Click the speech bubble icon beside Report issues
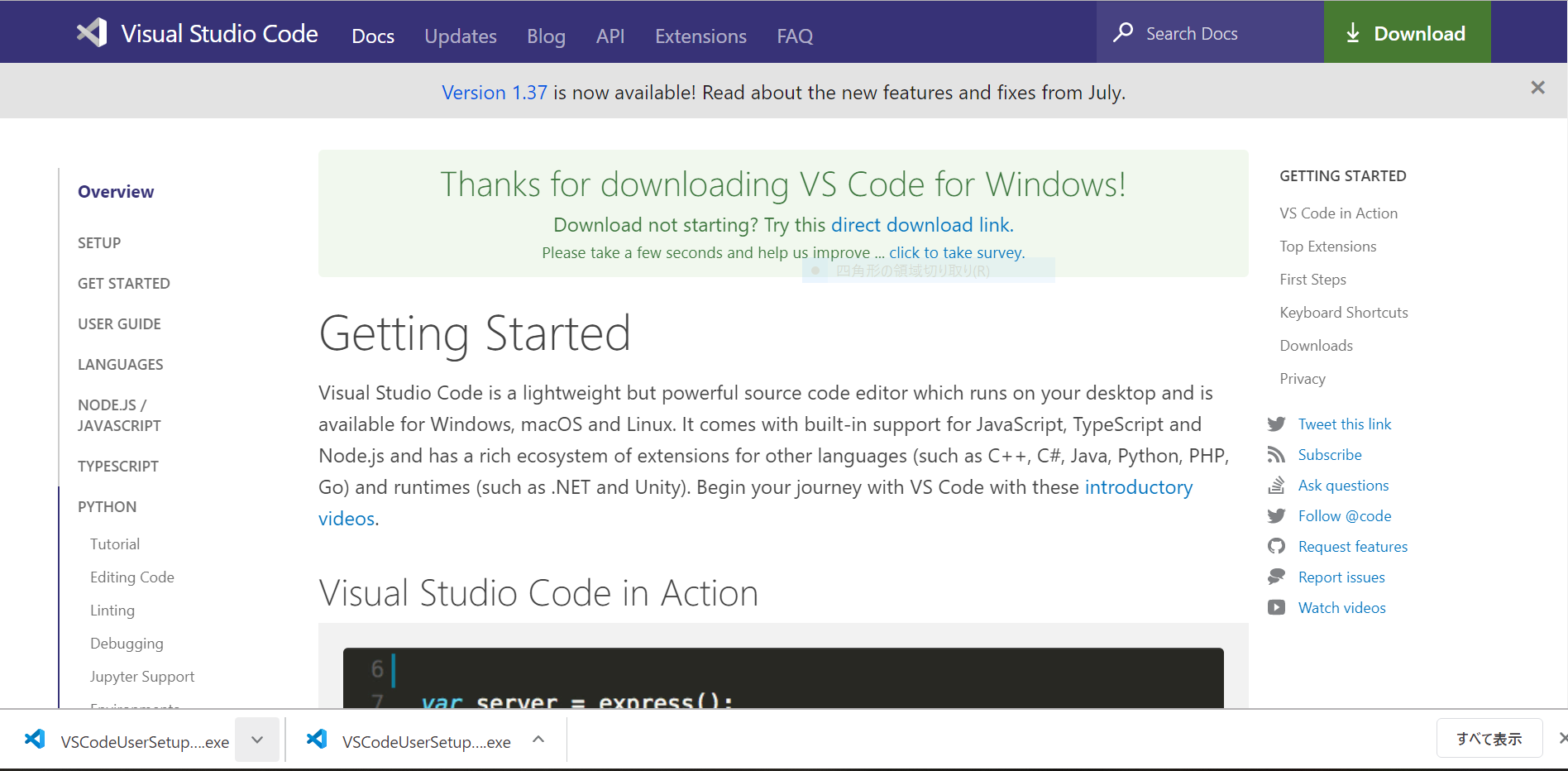Screen dimensions: 1568x771 tap(1276, 577)
